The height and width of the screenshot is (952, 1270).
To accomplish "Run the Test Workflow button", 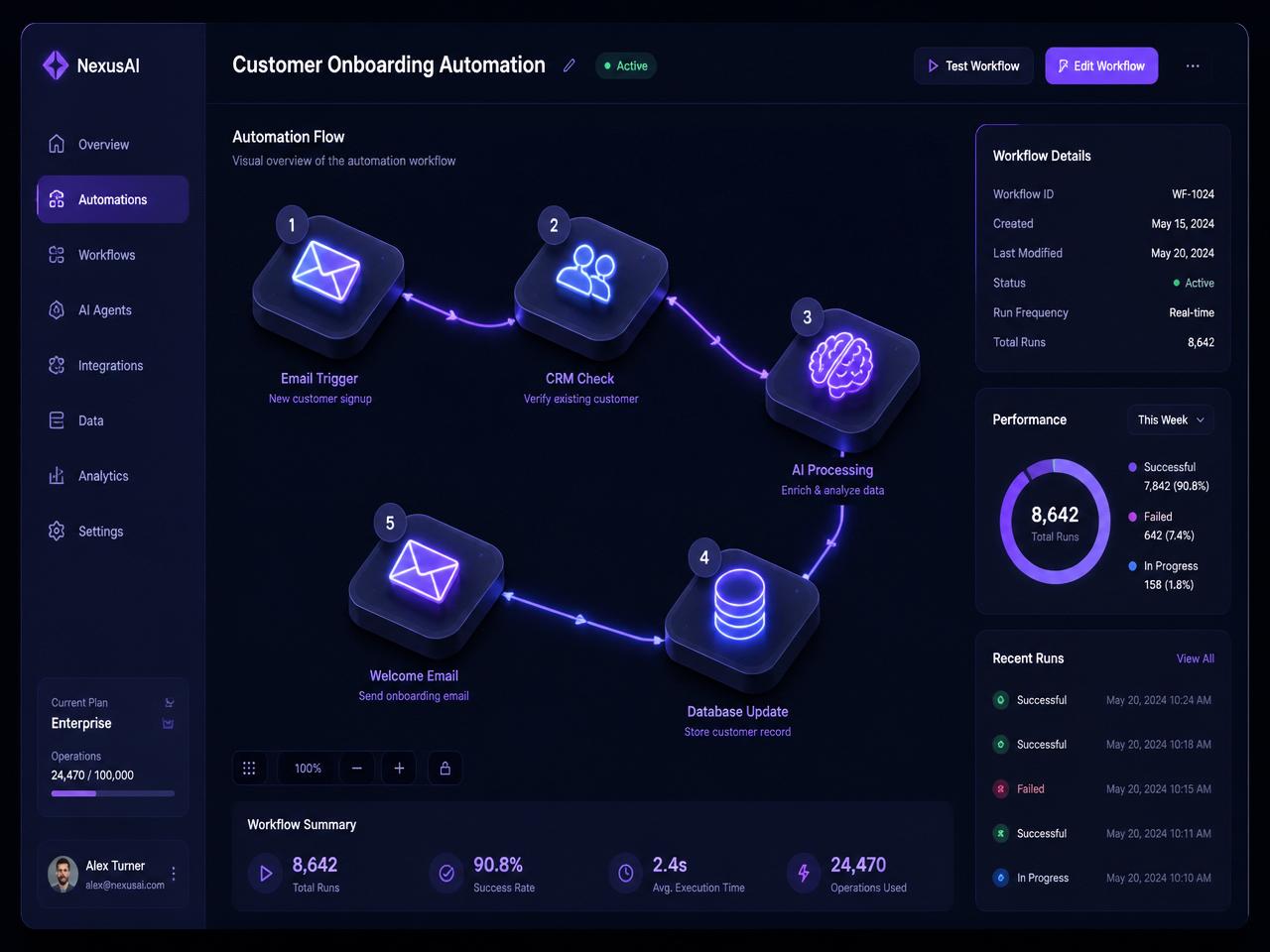I will click(x=973, y=65).
